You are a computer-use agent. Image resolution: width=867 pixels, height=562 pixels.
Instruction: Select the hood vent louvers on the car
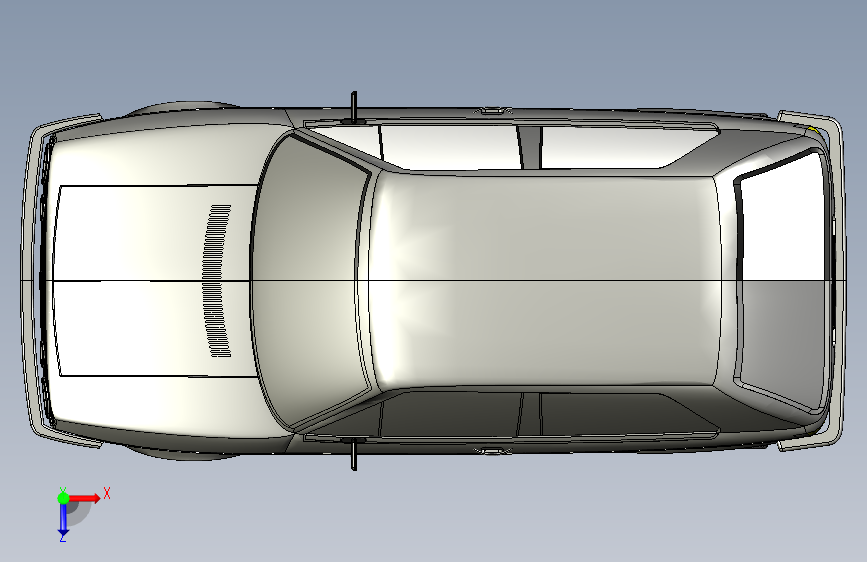click(217, 281)
